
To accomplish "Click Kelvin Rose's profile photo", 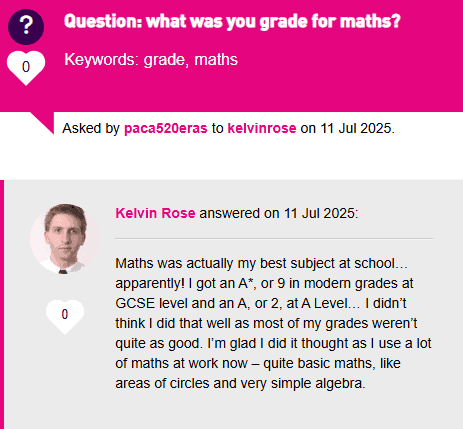I will (65, 239).
